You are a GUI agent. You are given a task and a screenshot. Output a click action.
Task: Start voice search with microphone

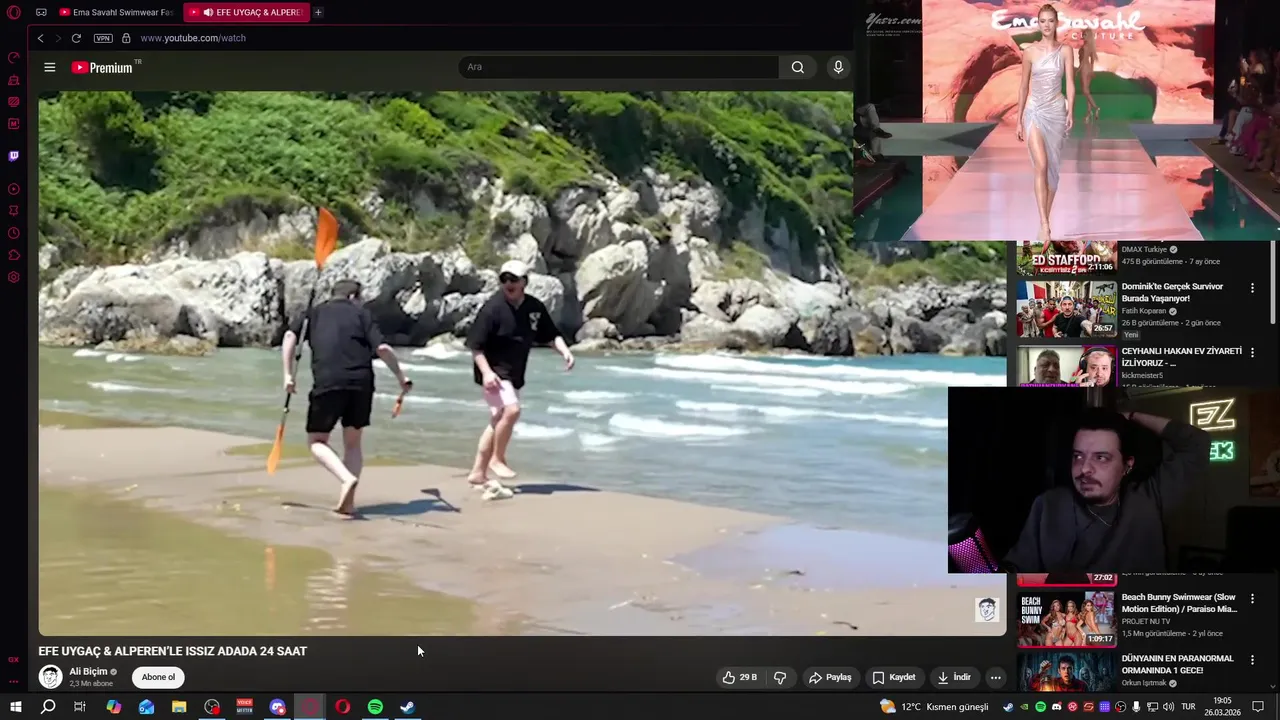click(838, 67)
